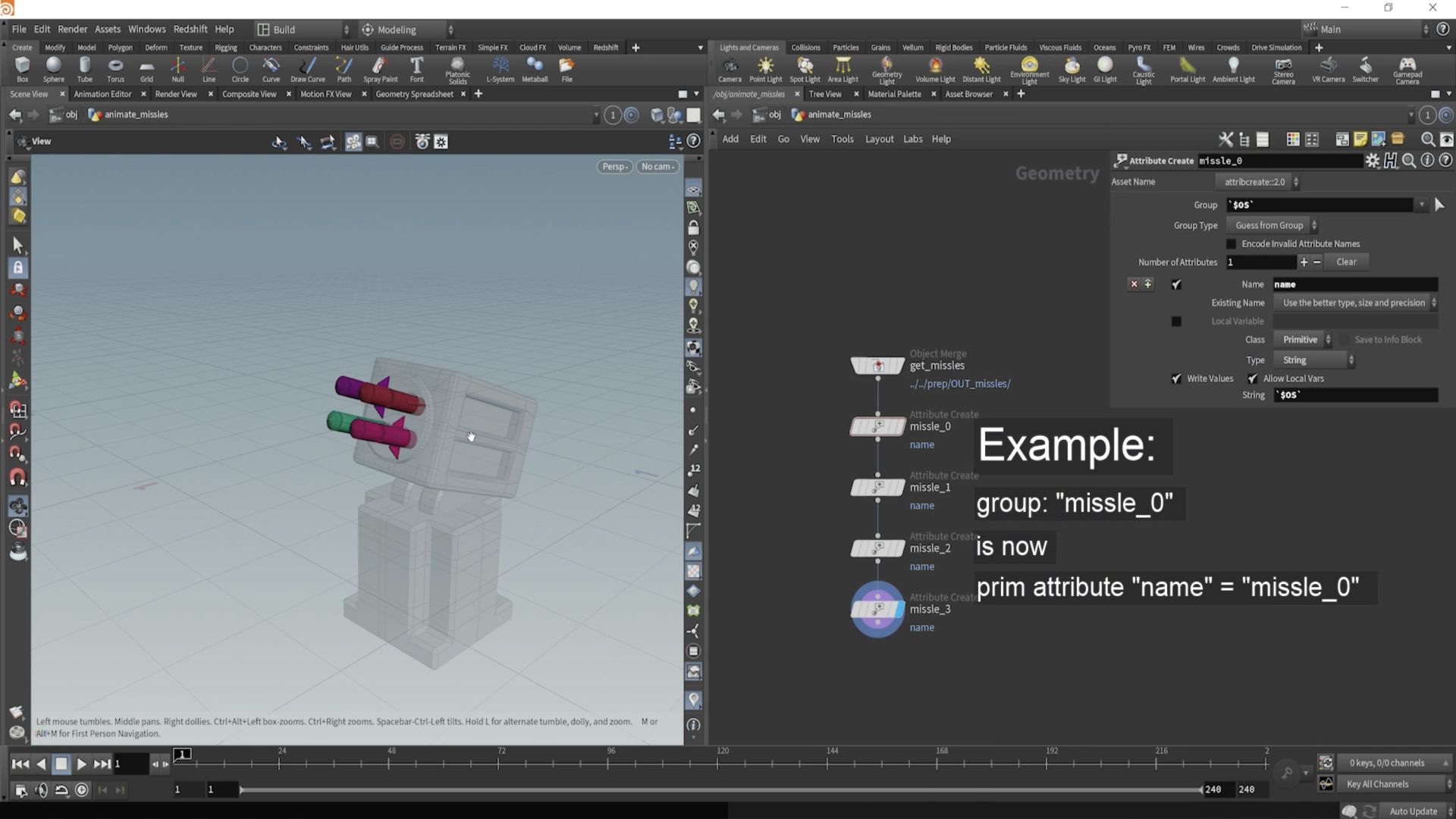Add a Camera from the shelf
1456x819 pixels.
coord(730,69)
